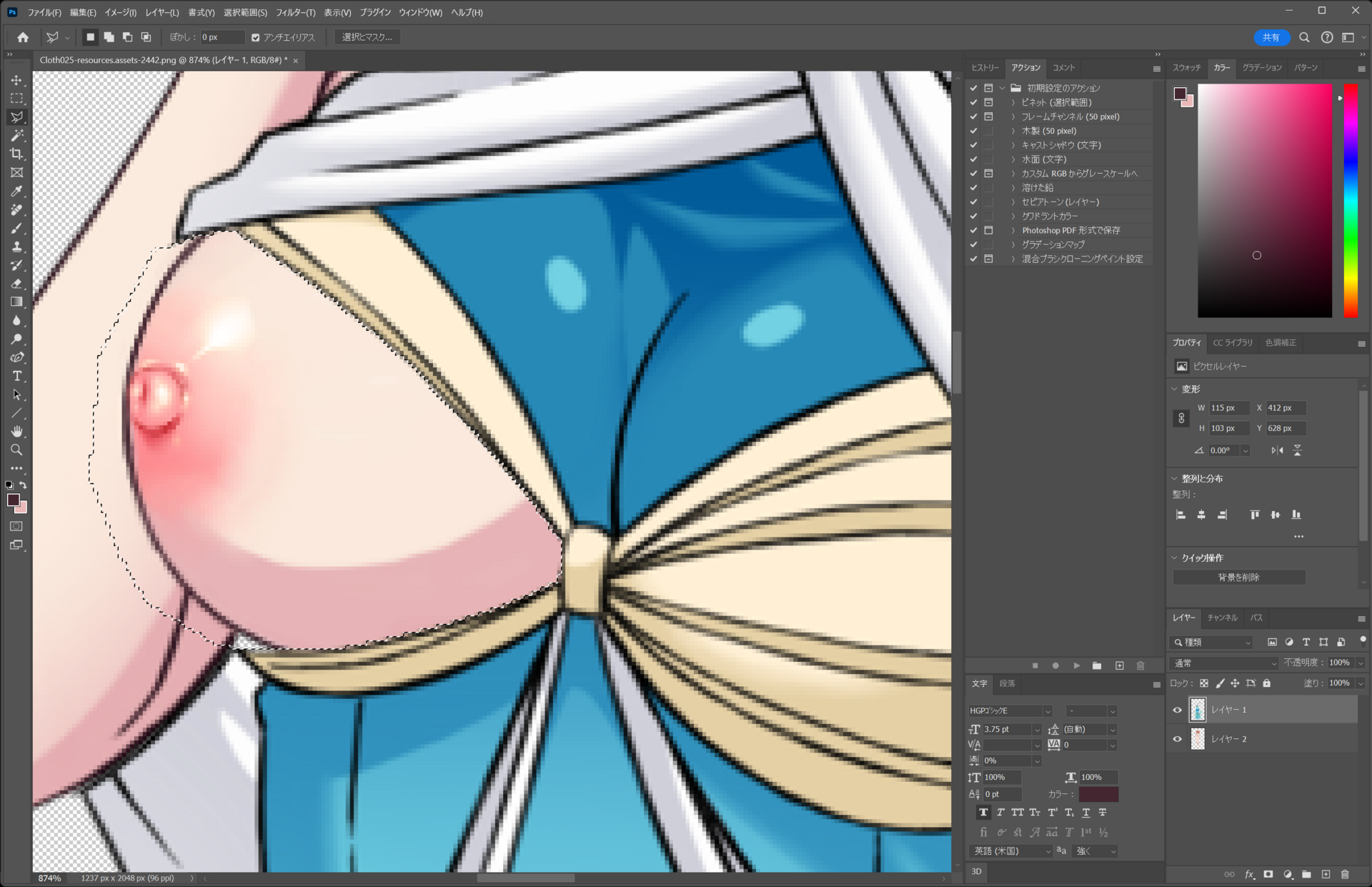Click the Home icon in options bar
Screen dimensions: 1372x887
23,37
